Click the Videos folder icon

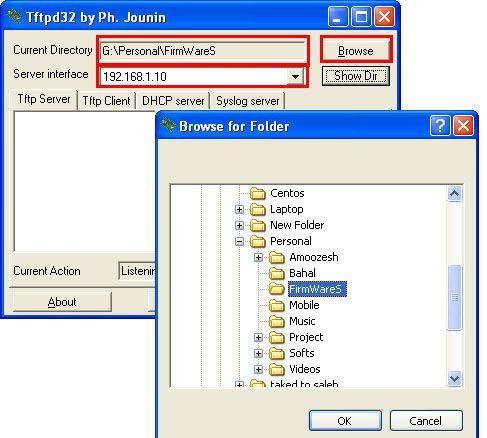277,369
